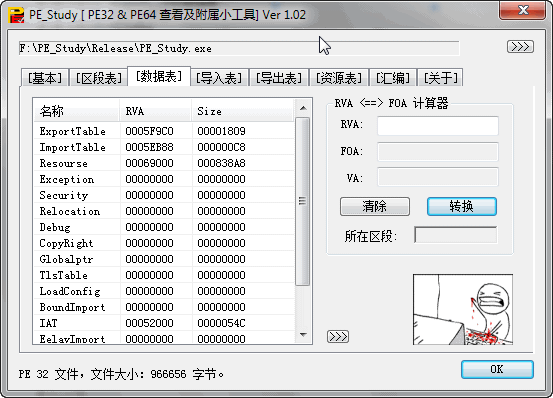Focus the RVA input field in calculator
This screenshot has height=398, width=553.
pos(438,125)
